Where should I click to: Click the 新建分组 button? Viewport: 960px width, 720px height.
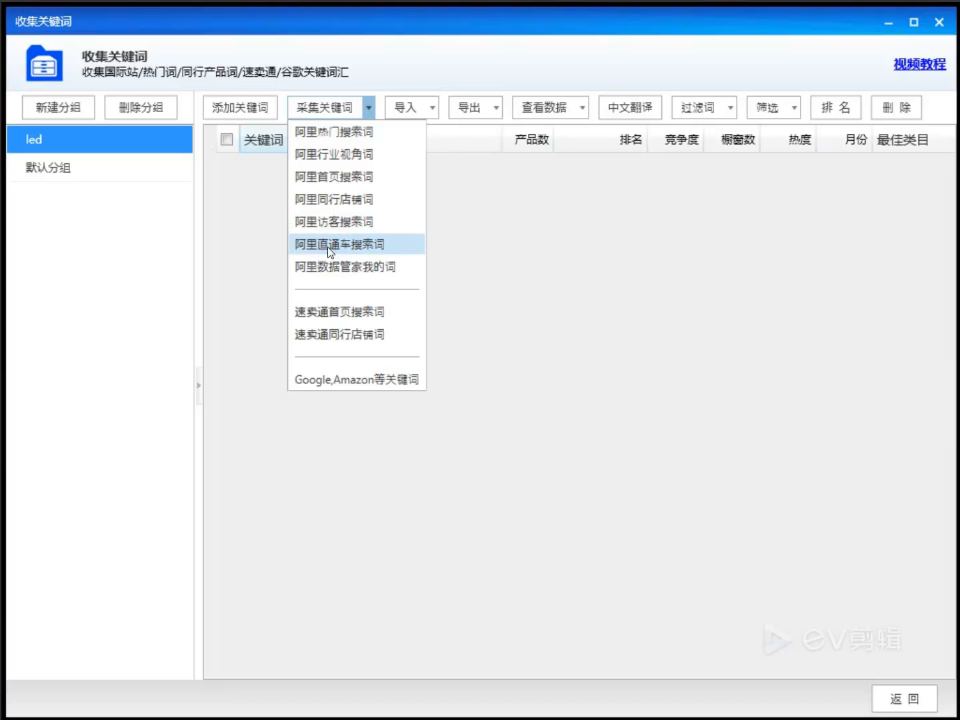pyautogui.click(x=58, y=108)
